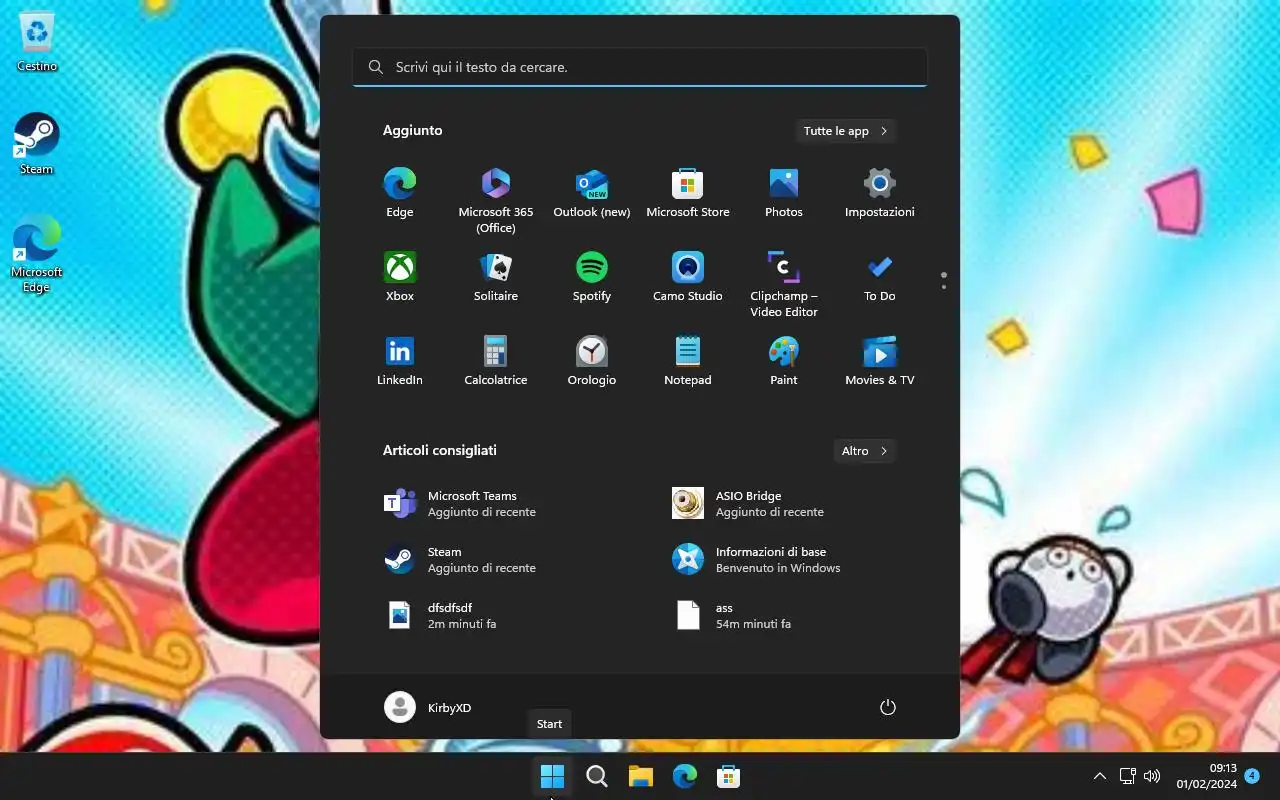Open Outlook (new) pinned app
This screenshot has width=1280, height=800.
click(592, 193)
